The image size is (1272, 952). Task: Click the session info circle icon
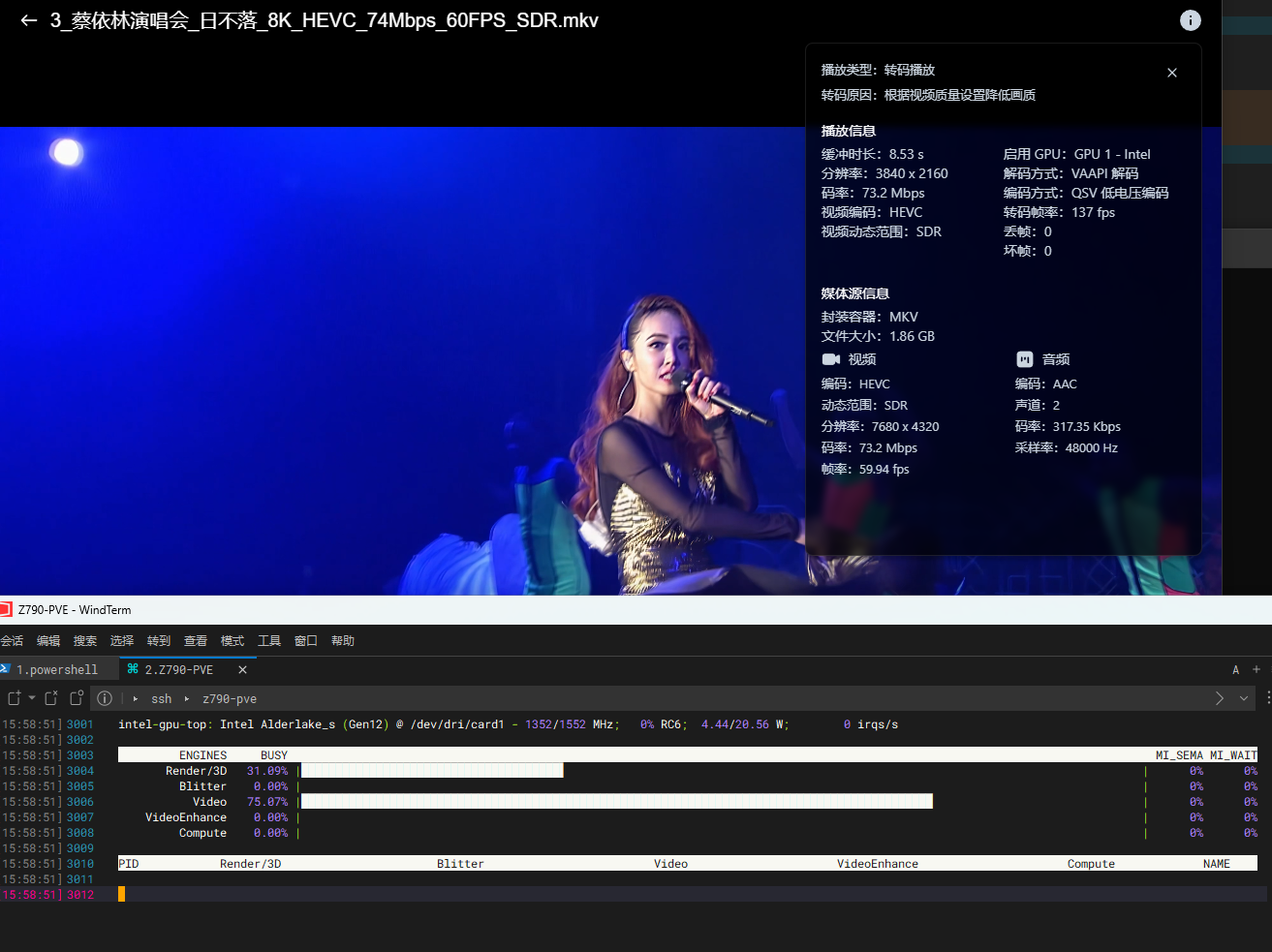(105, 698)
